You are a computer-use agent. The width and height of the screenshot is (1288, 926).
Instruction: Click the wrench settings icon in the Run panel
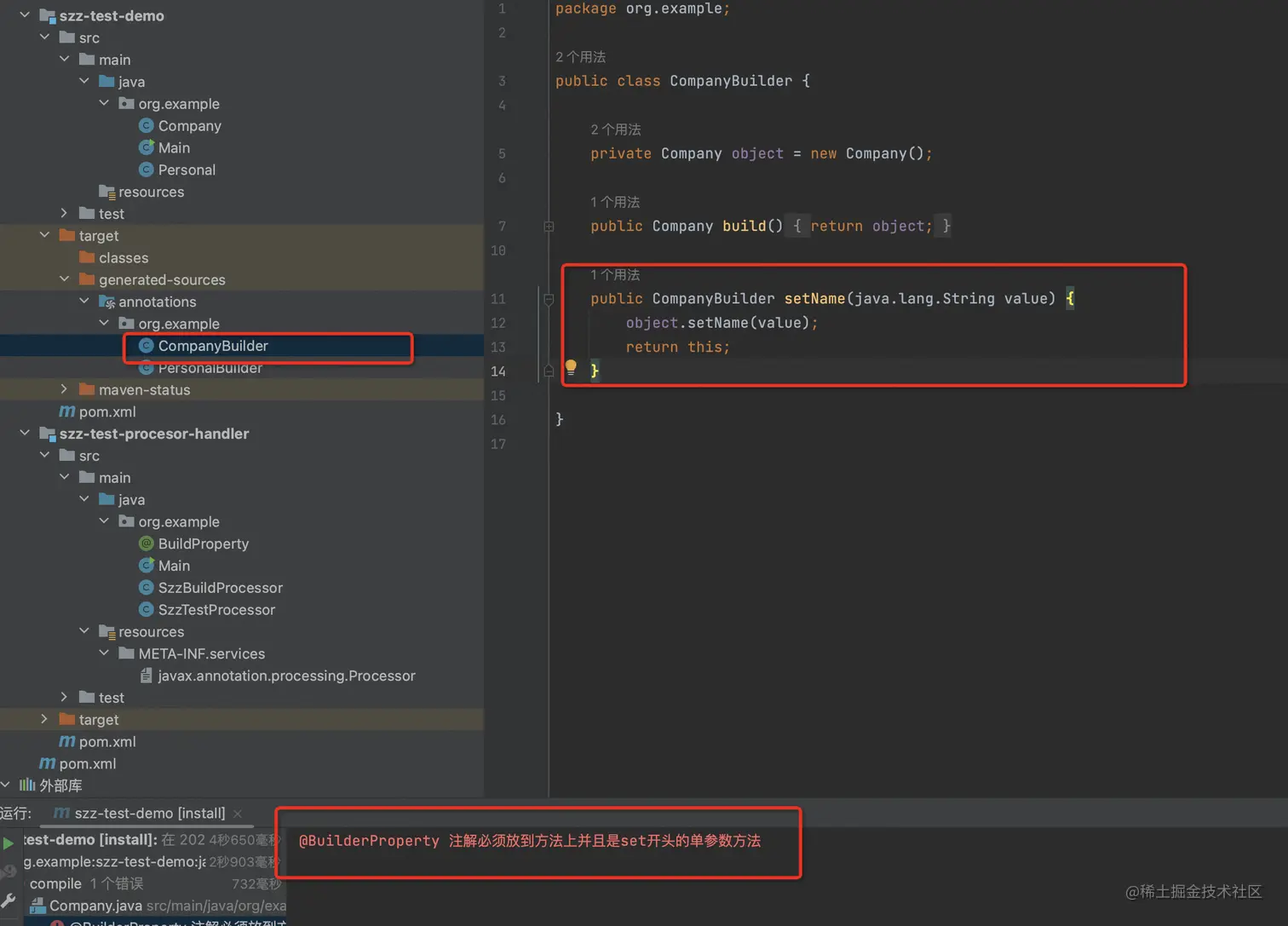tap(9, 900)
